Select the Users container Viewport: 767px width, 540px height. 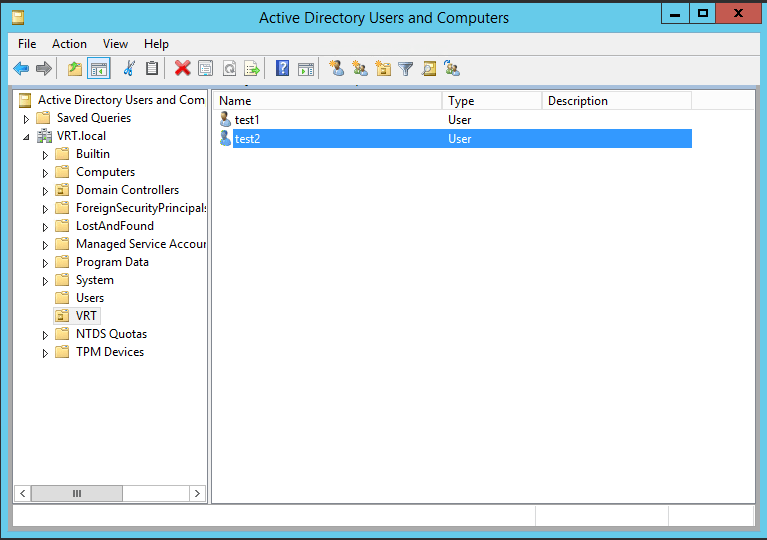90,298
